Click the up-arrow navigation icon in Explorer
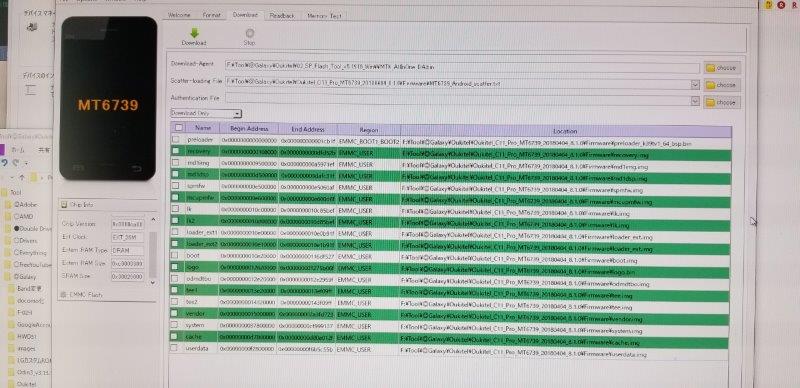 22,177
